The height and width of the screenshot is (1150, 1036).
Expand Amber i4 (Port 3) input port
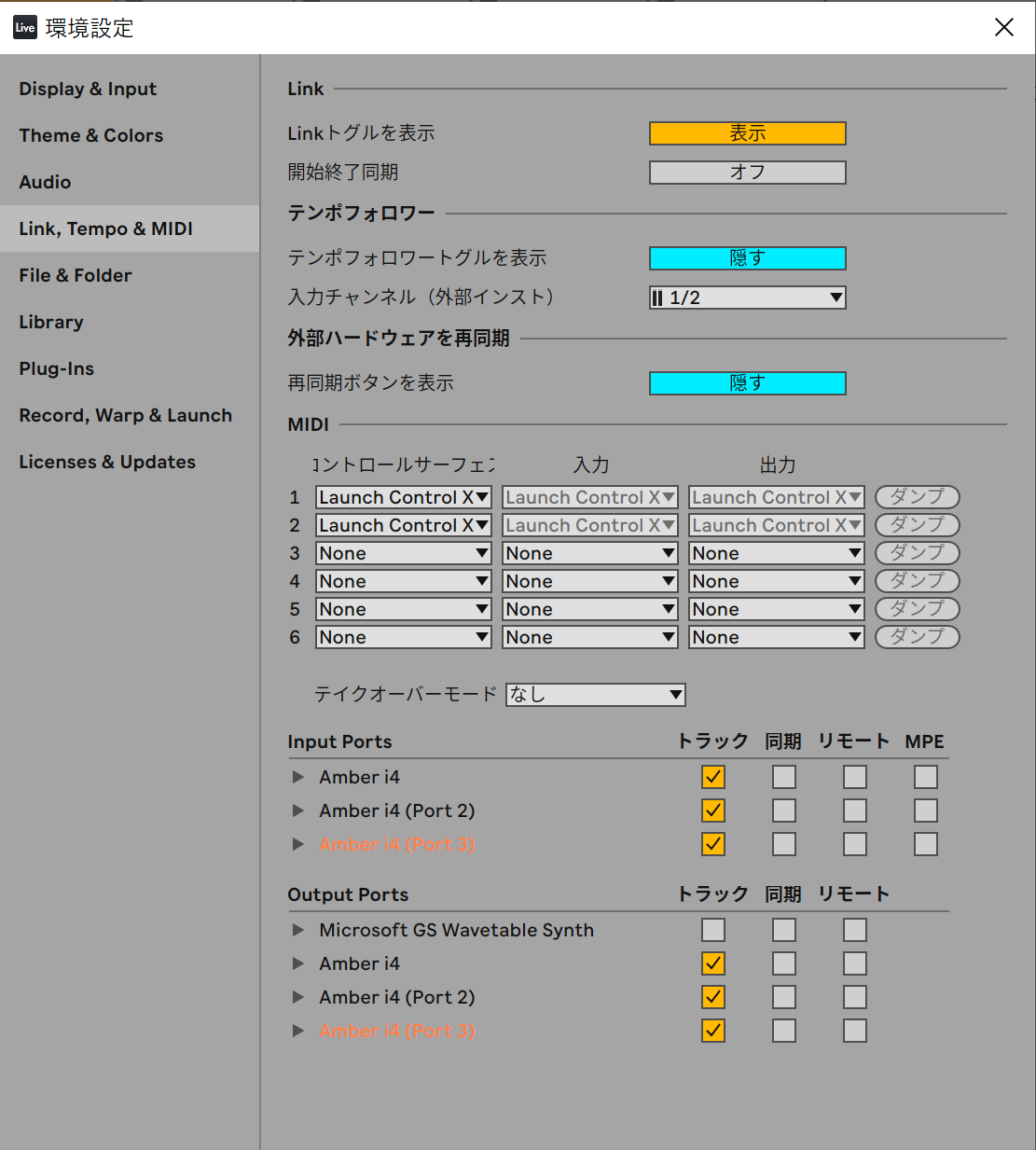click(298, 844)
